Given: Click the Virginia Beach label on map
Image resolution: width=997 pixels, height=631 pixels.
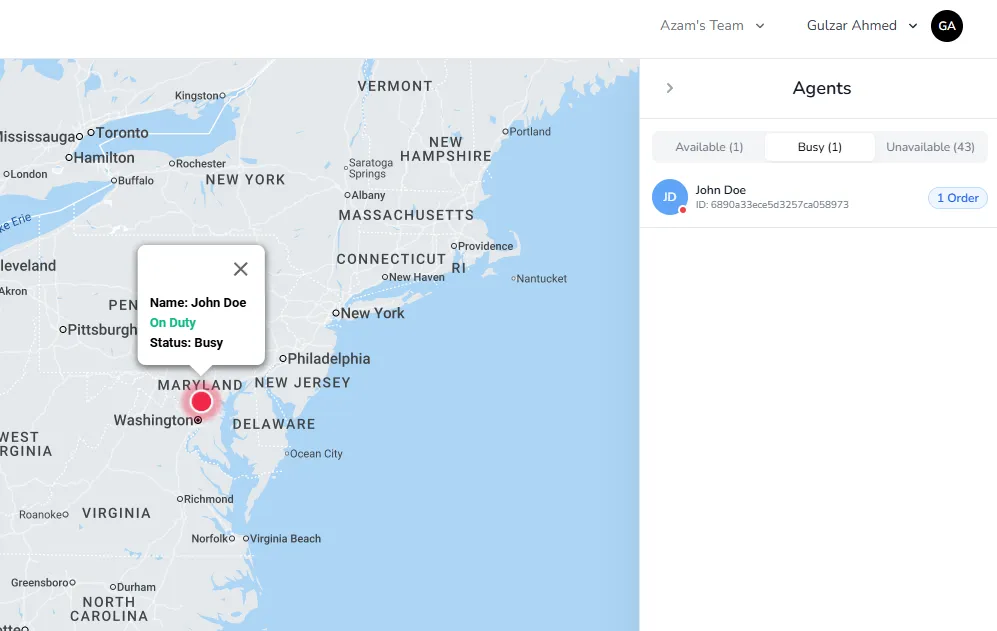Looking at the screenshot, I should pos(285,539).
